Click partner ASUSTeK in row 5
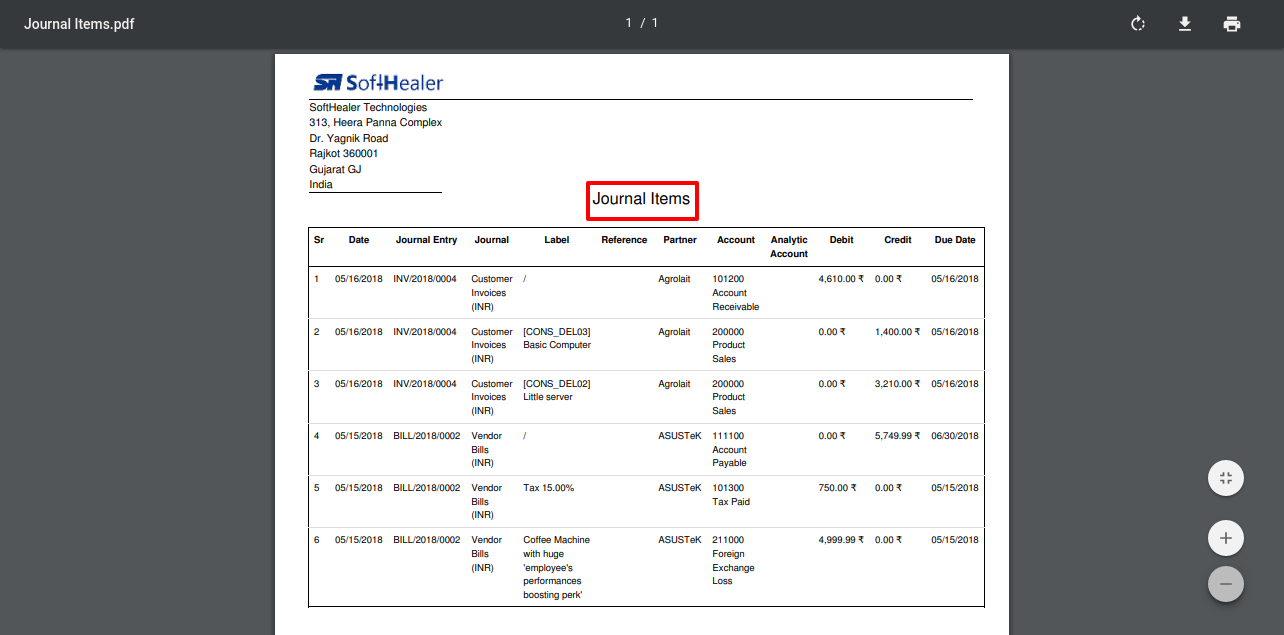The height and width of the screenshot is (635, 1284). tap(680, 488)
